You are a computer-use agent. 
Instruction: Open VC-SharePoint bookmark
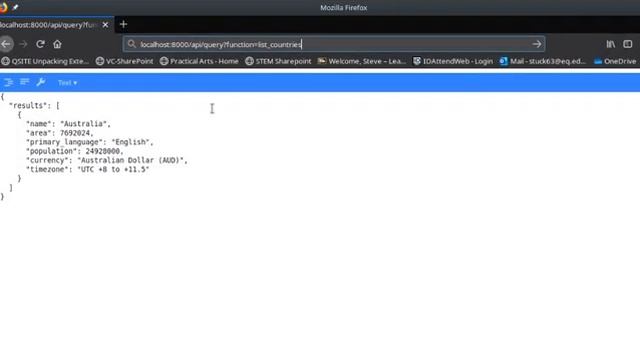124,61
